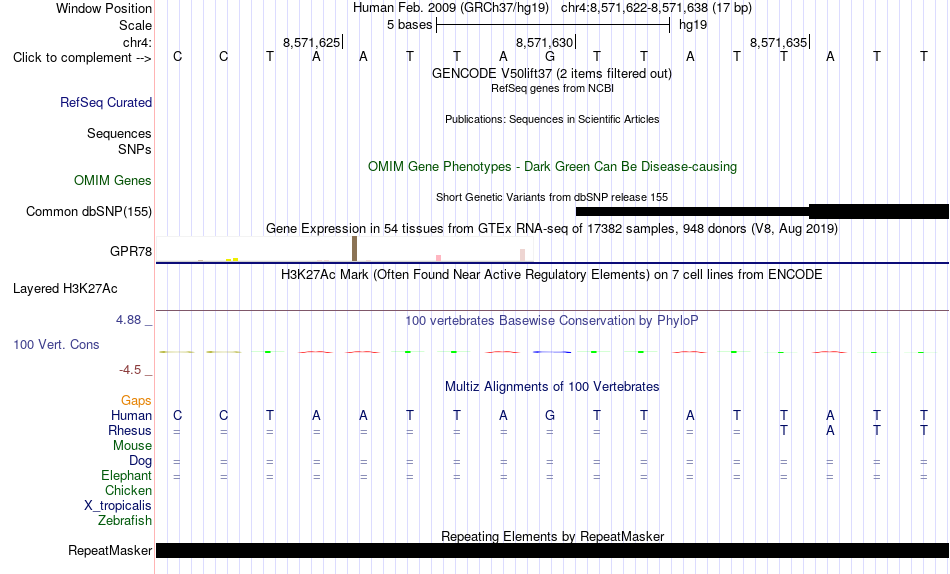The image size is (950, 574).
Task: Click the chr4: base position label
Action: (137, 42)
